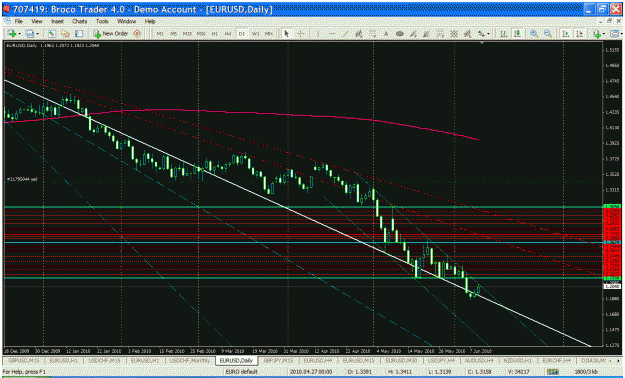Open the File menu
Viewport: 625px width, 378px height.
[x=18, y=21]
